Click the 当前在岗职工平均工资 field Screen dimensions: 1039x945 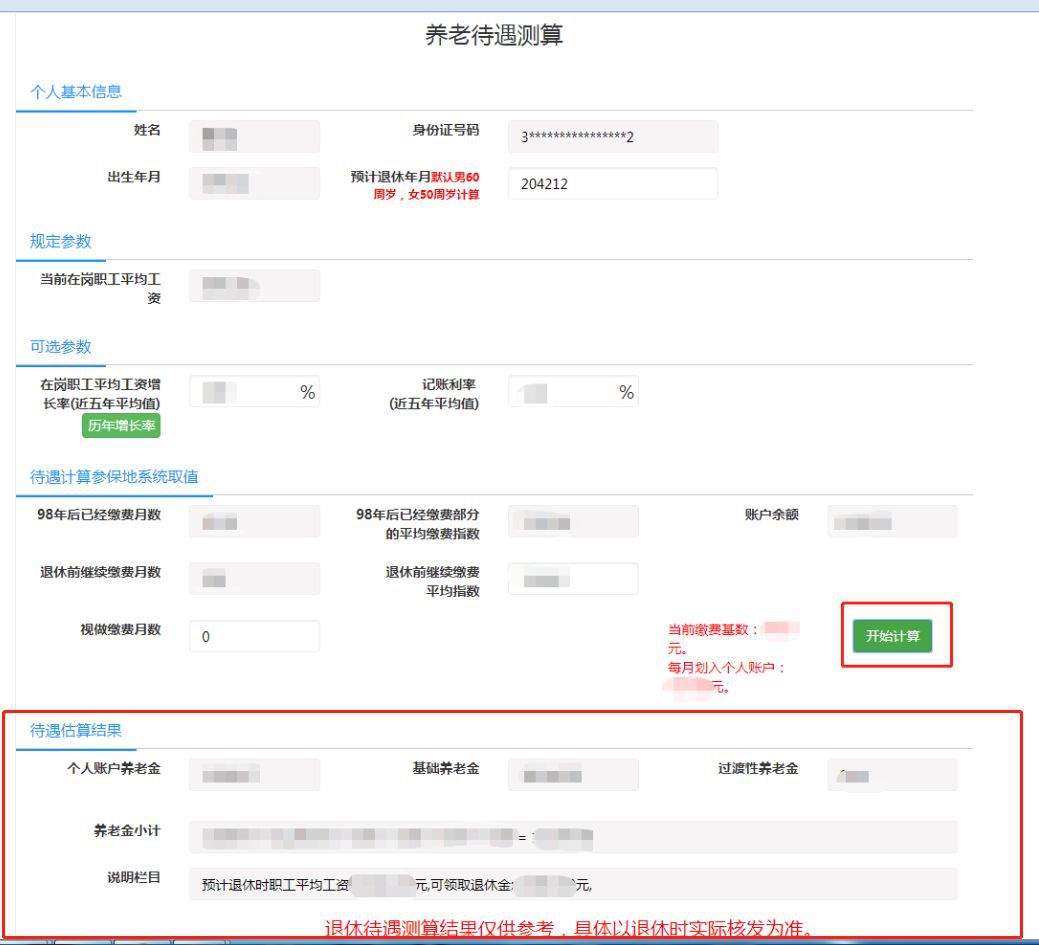[253, 284]
